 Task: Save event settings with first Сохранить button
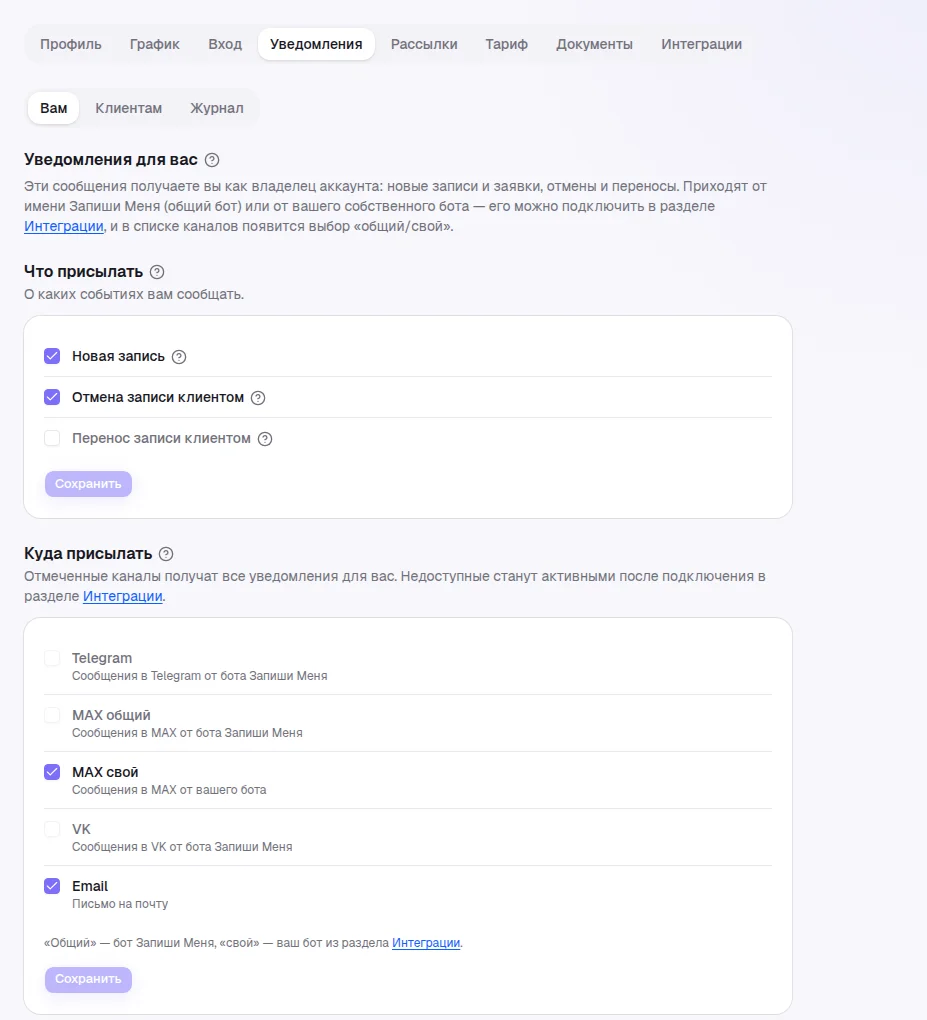(x=88, y=484)
